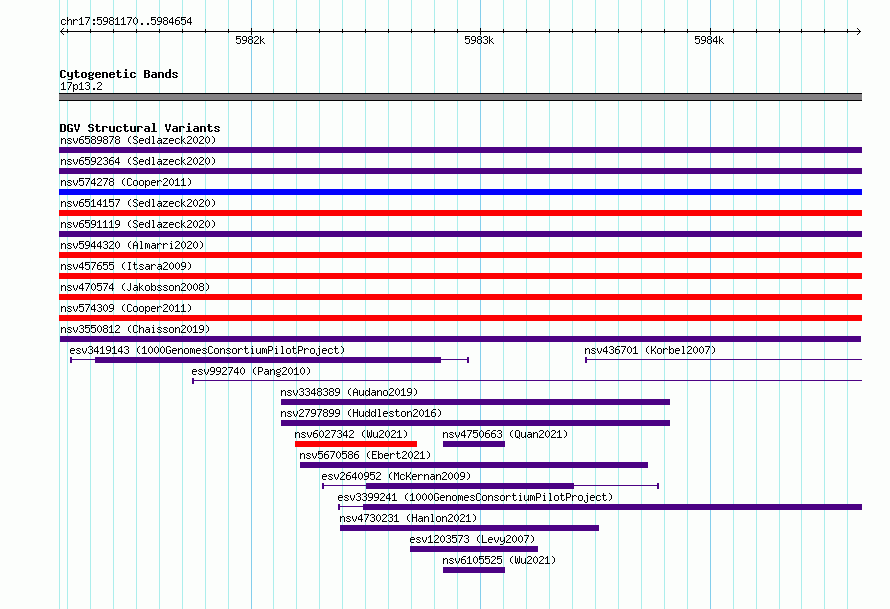Click the nsv470574 (Jakobsson2008) red bar

[x=460, y=297]
